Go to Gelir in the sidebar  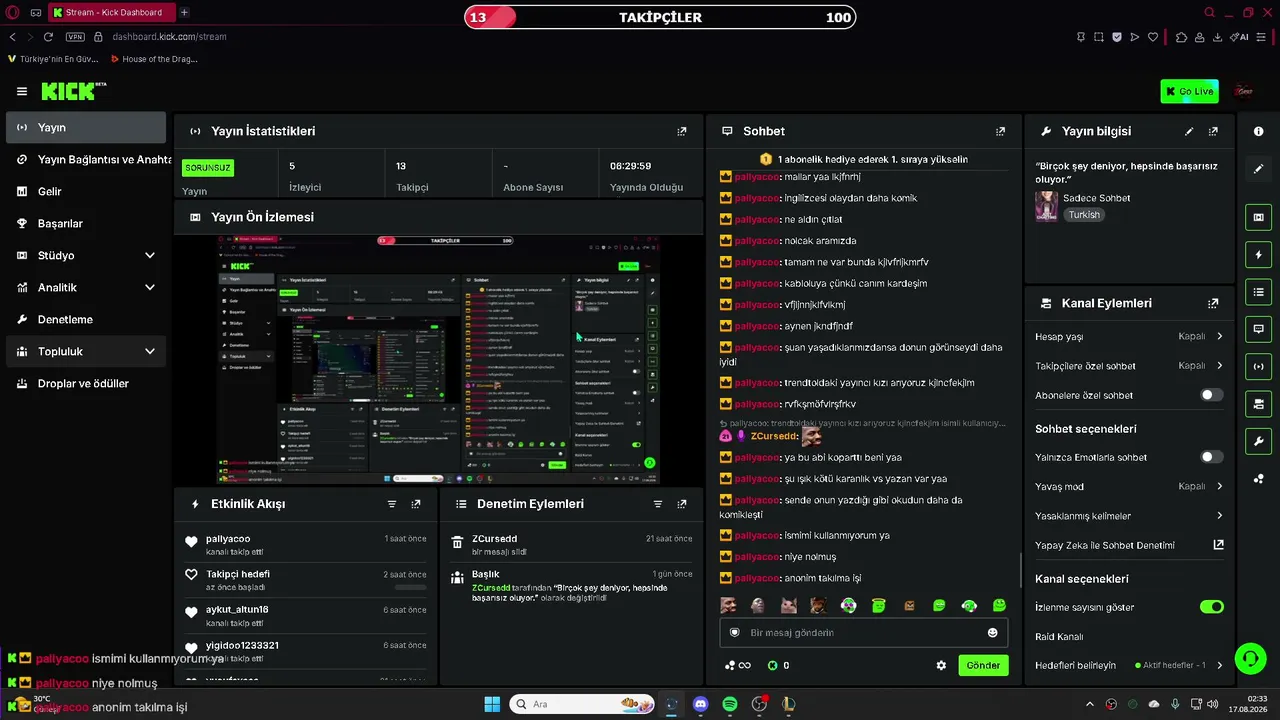[x=86, y=191]
